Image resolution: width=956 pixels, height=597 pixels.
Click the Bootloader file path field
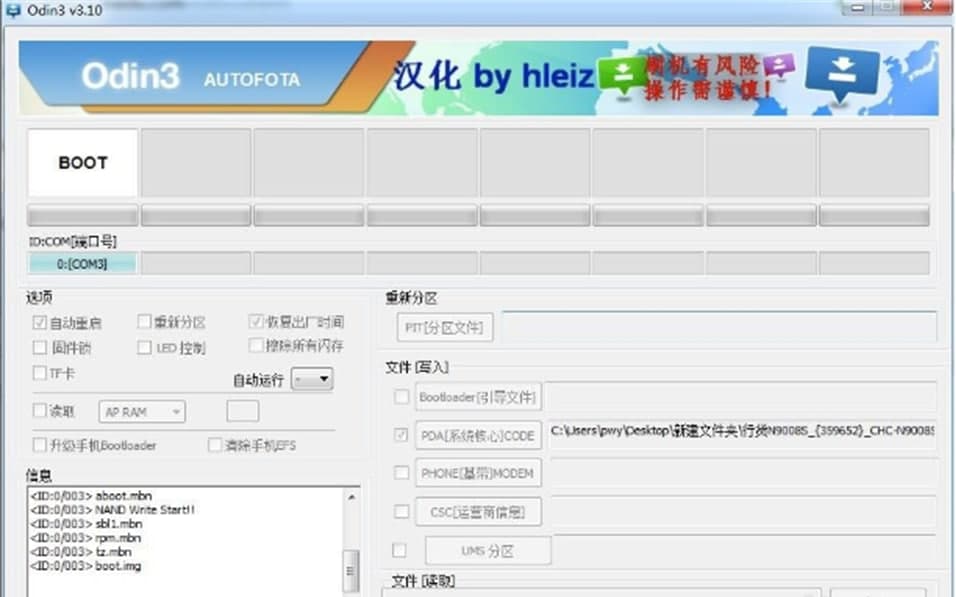(742, 396)
